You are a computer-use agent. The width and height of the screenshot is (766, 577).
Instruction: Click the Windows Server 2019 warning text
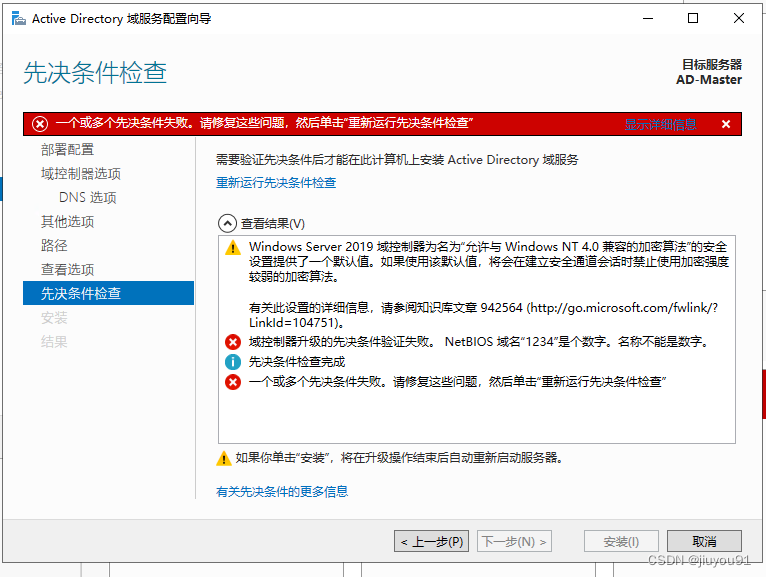coord(489,261)
